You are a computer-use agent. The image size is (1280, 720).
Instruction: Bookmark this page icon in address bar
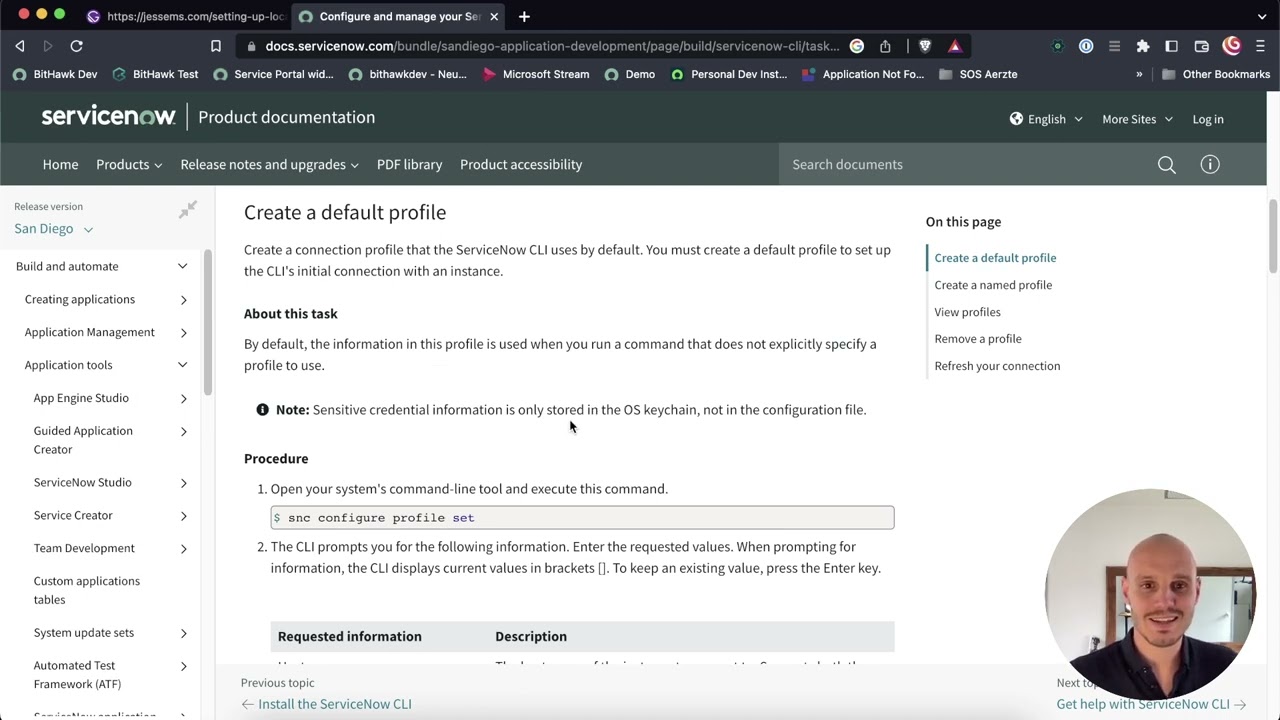216,46
